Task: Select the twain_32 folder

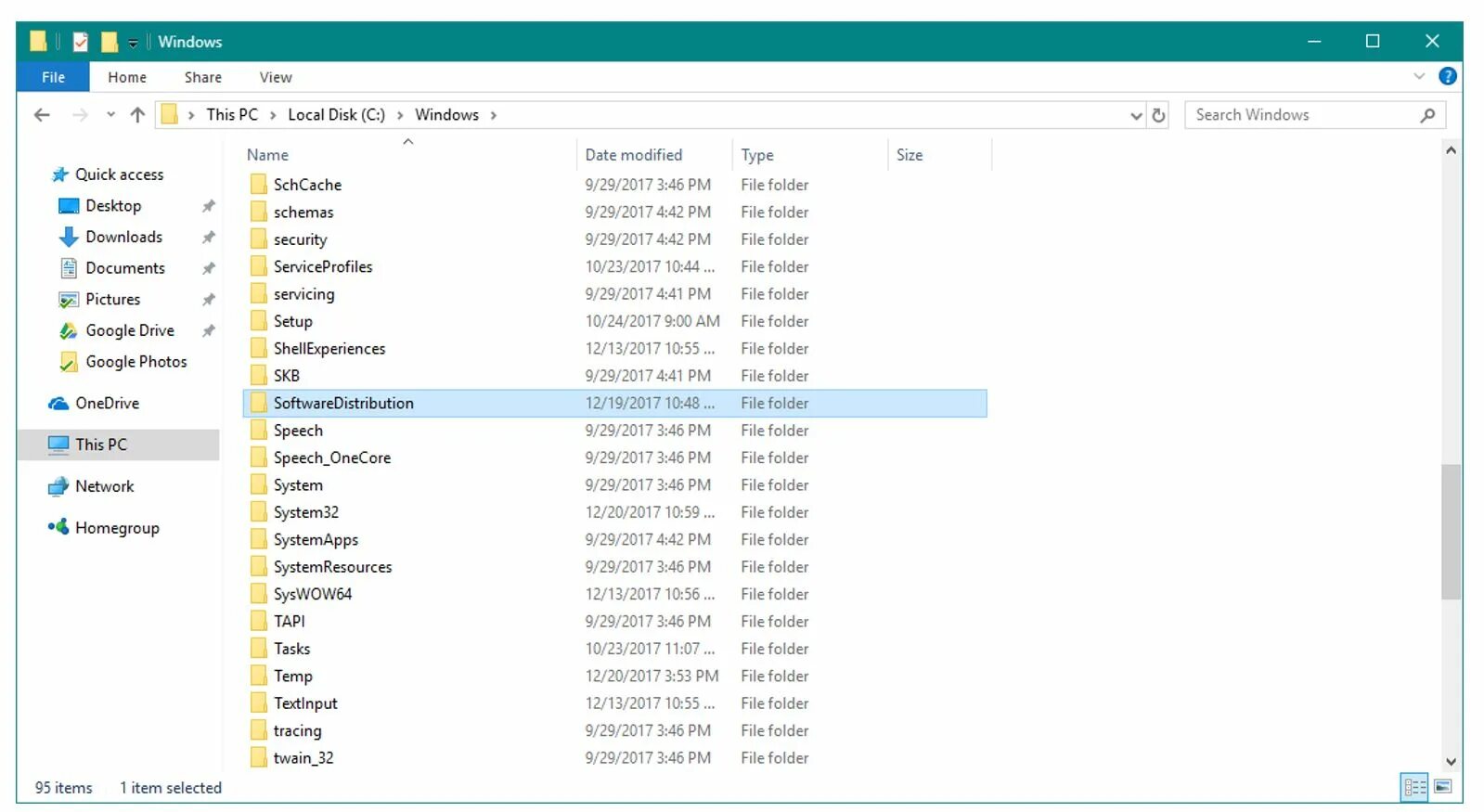Action: pyautogui.click(x=303, y=758)
